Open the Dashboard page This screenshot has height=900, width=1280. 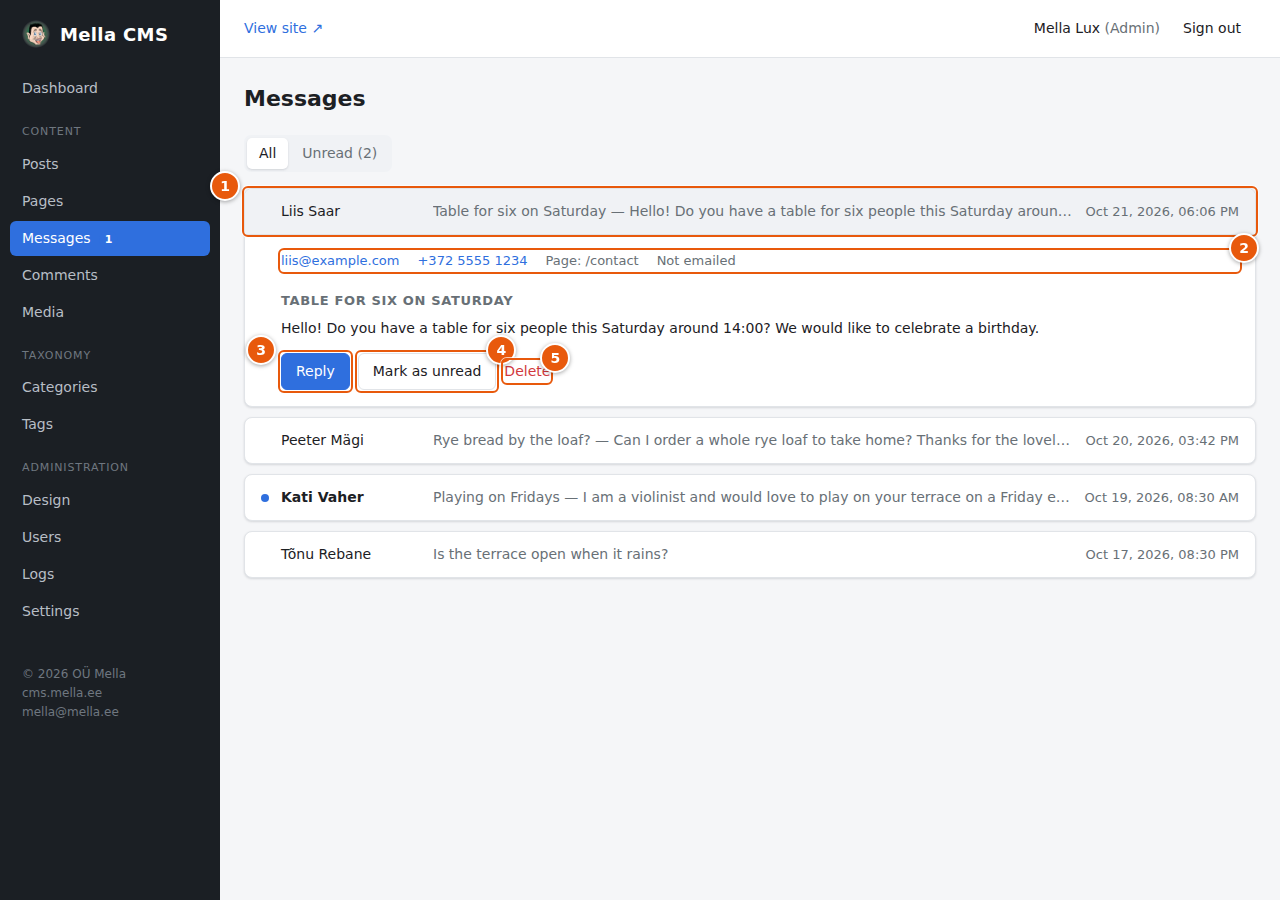coord(110,88)
